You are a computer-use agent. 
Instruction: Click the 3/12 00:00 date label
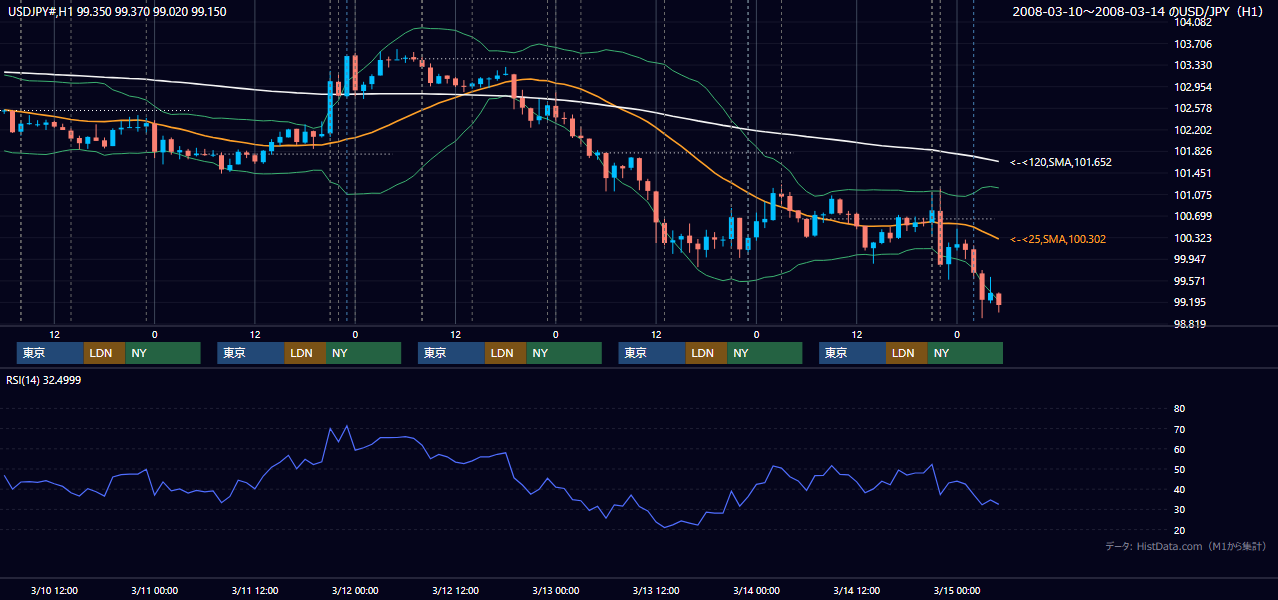point(355,590)
